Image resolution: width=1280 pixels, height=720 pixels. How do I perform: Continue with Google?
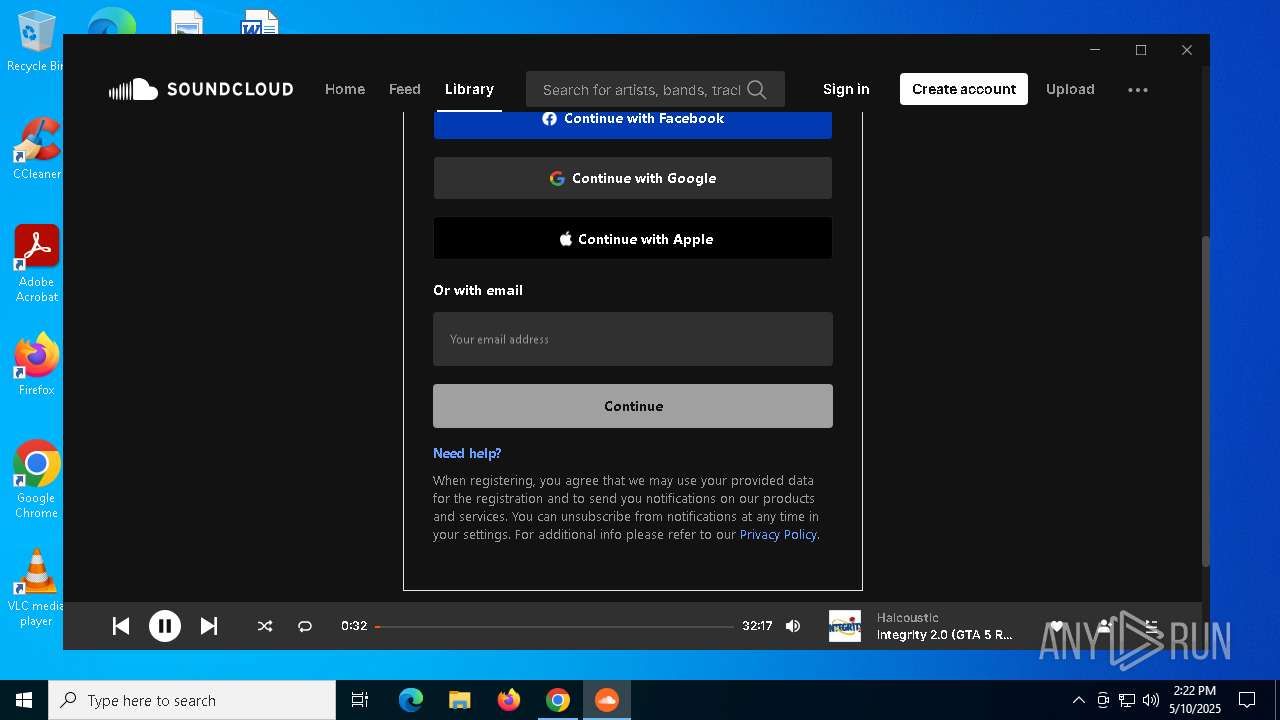click(633, 178)
